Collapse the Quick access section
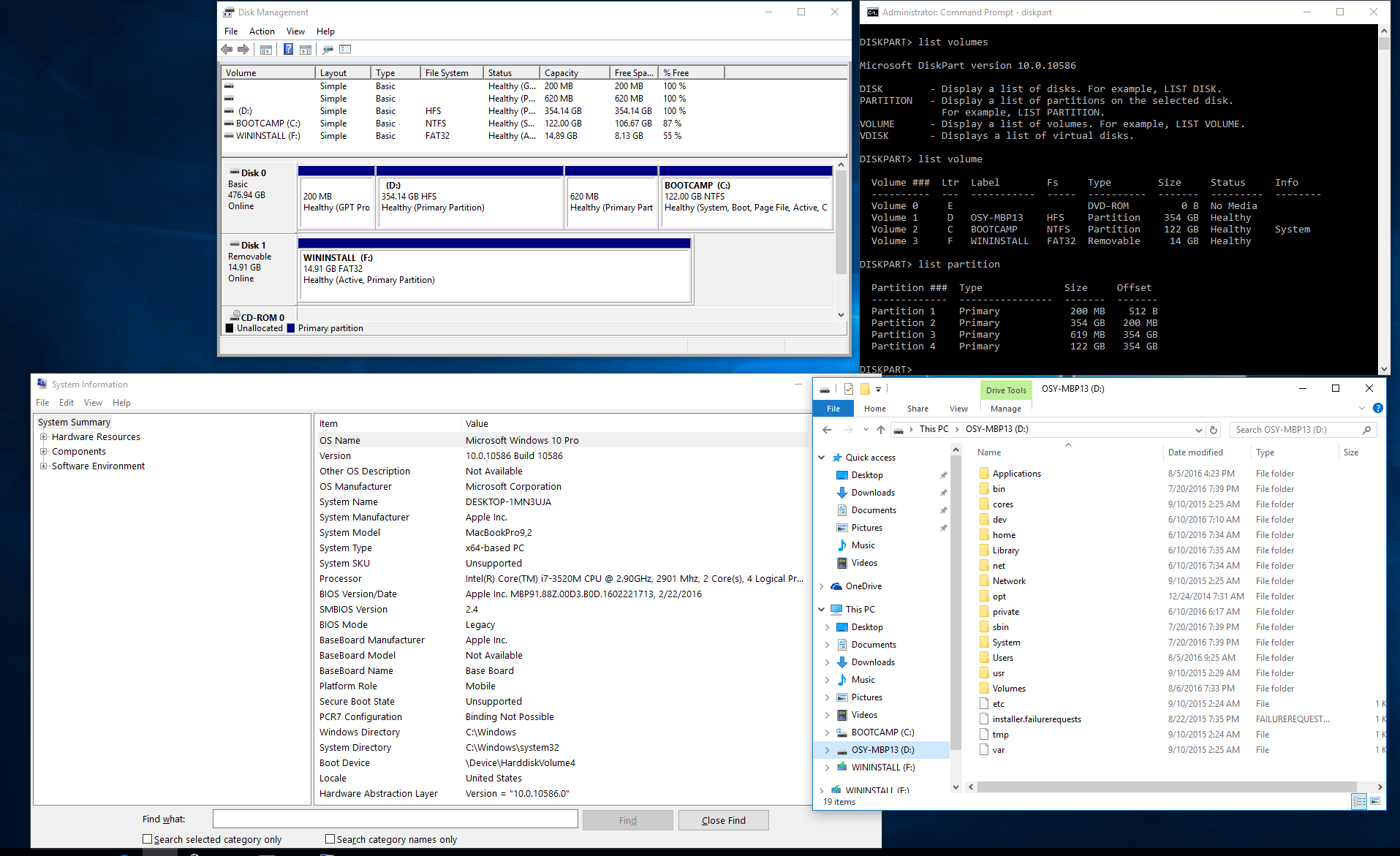Screen dimensions: 1400x856 tap(821, 458)
